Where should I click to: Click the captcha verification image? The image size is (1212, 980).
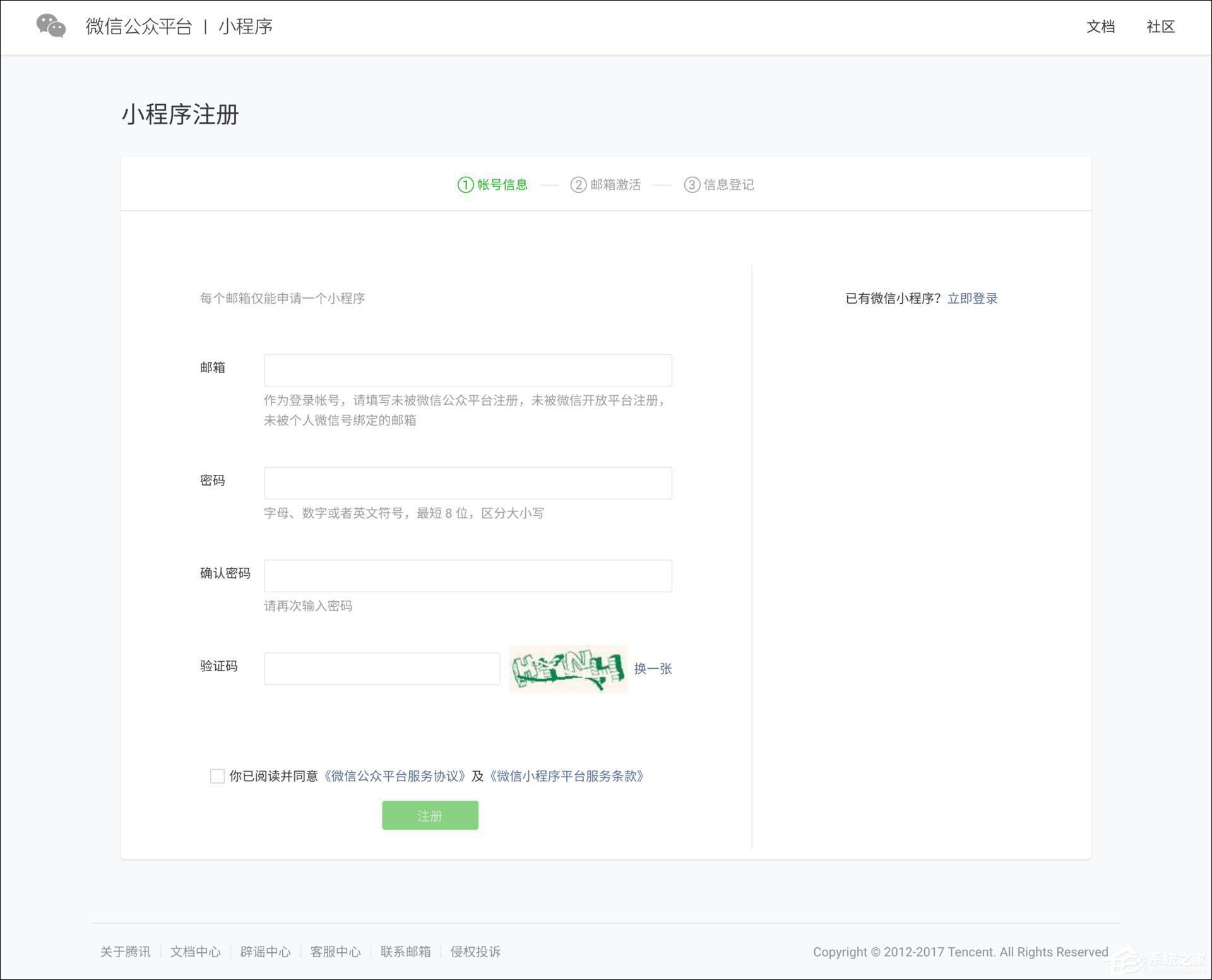[567, 669]
